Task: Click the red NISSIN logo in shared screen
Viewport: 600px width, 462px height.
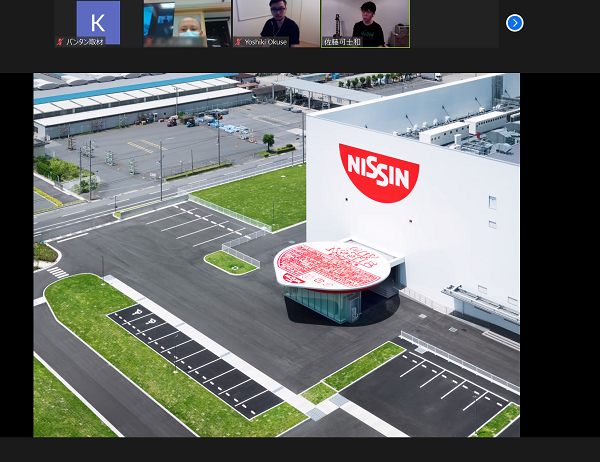Action: point(378,171)
